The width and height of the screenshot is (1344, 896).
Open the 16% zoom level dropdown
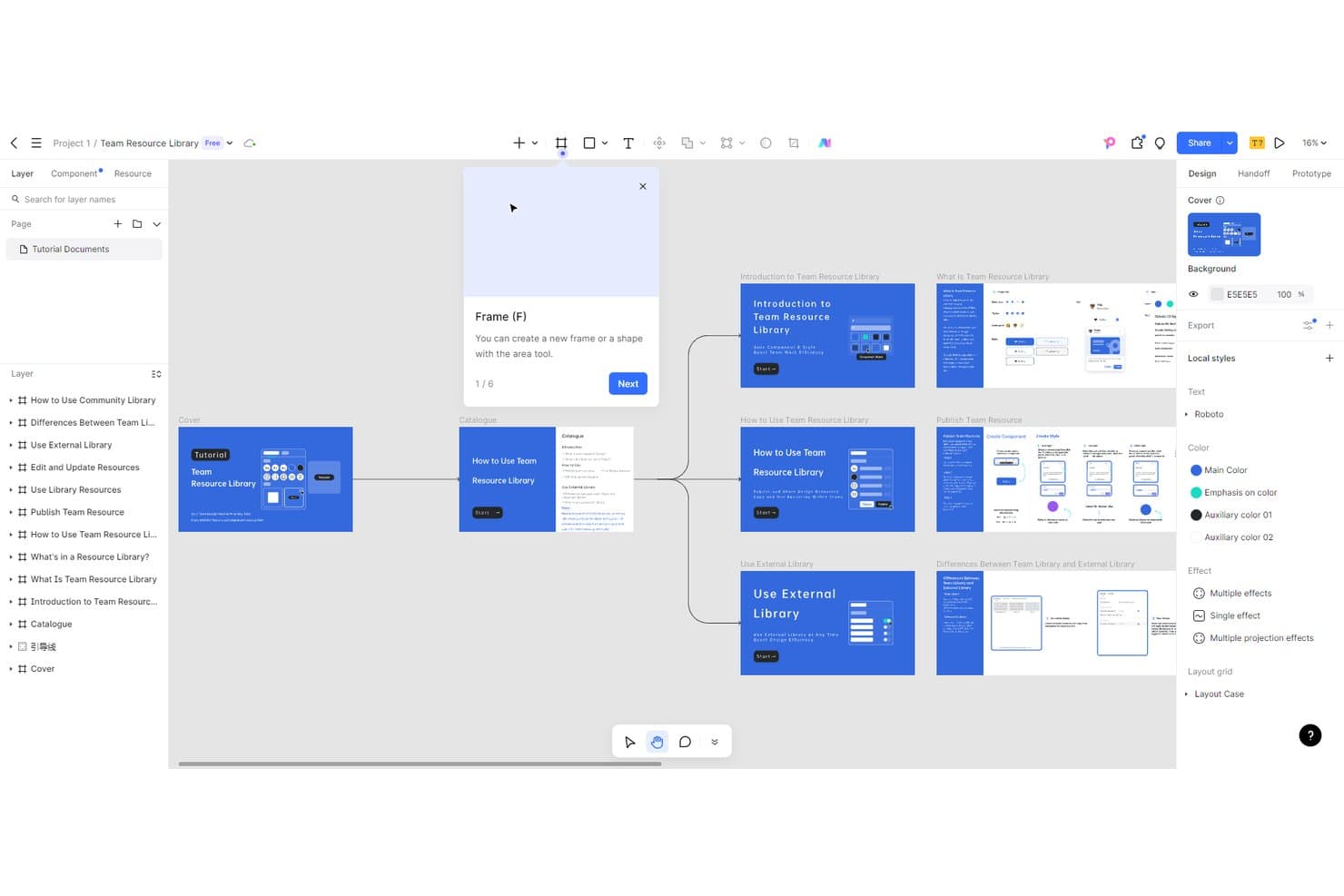[x=1314, y=143]
